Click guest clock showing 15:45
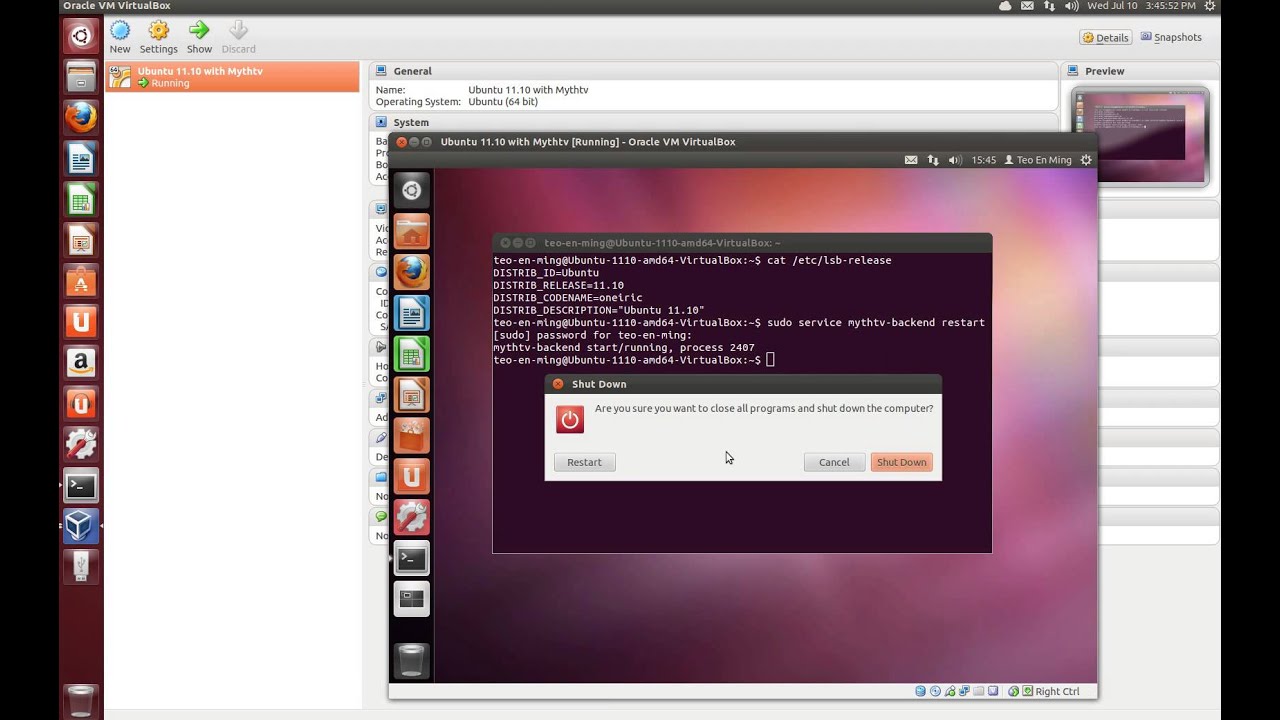The width and height of the screenshot is (1280, 720). click(984, 160)
